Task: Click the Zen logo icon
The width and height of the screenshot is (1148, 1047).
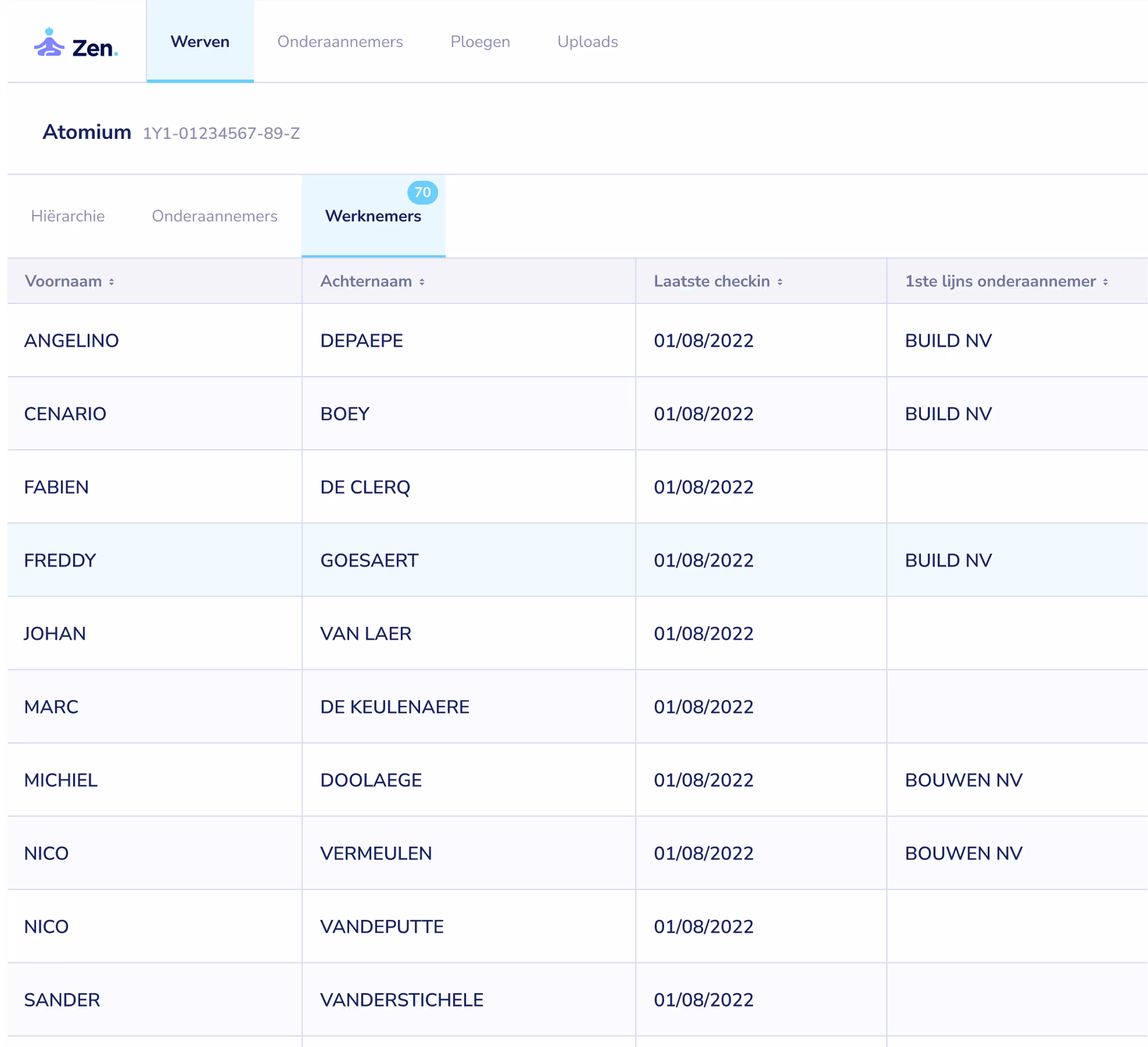Action: coord(49,43)
